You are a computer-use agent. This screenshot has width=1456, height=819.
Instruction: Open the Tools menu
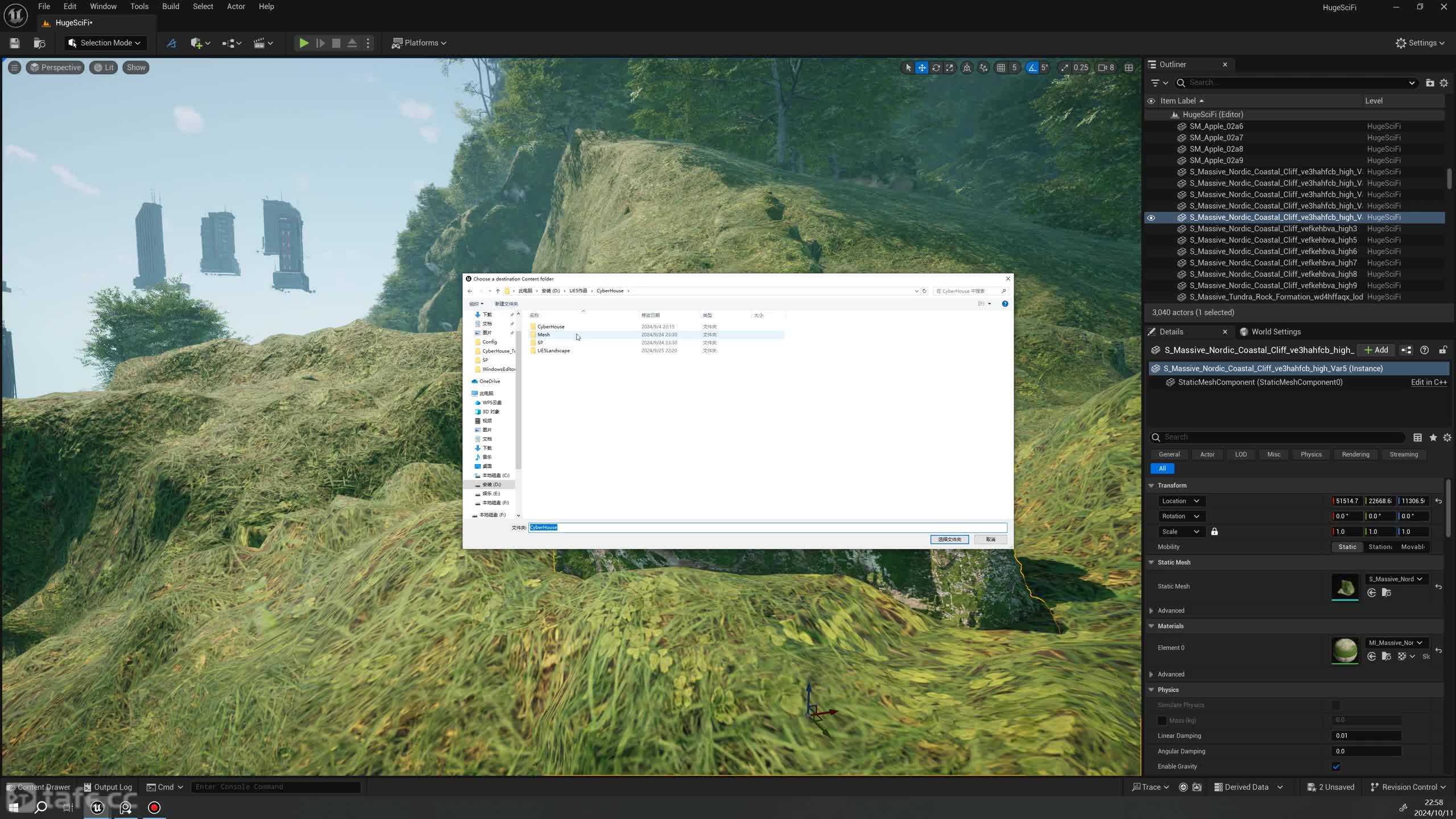[x=139, y=7]
